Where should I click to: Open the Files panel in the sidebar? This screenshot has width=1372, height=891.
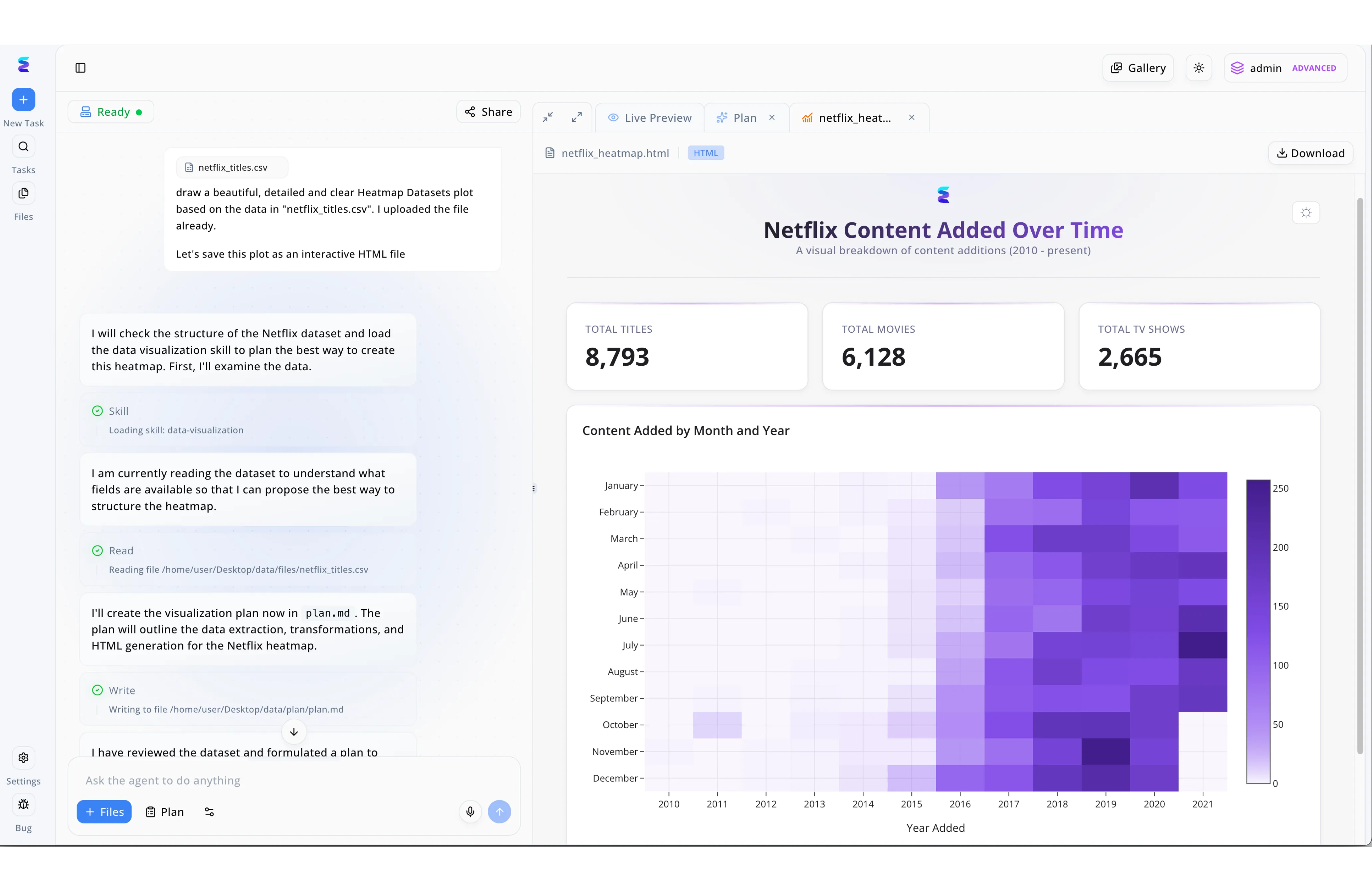click(x=24, y=193)
